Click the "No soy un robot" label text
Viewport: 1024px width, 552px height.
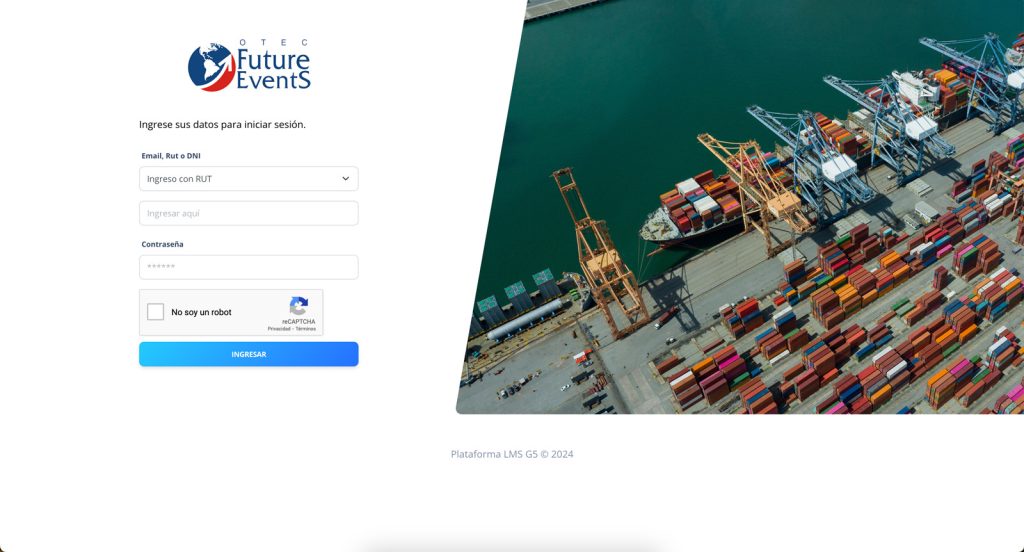click(x=201, y=312)
